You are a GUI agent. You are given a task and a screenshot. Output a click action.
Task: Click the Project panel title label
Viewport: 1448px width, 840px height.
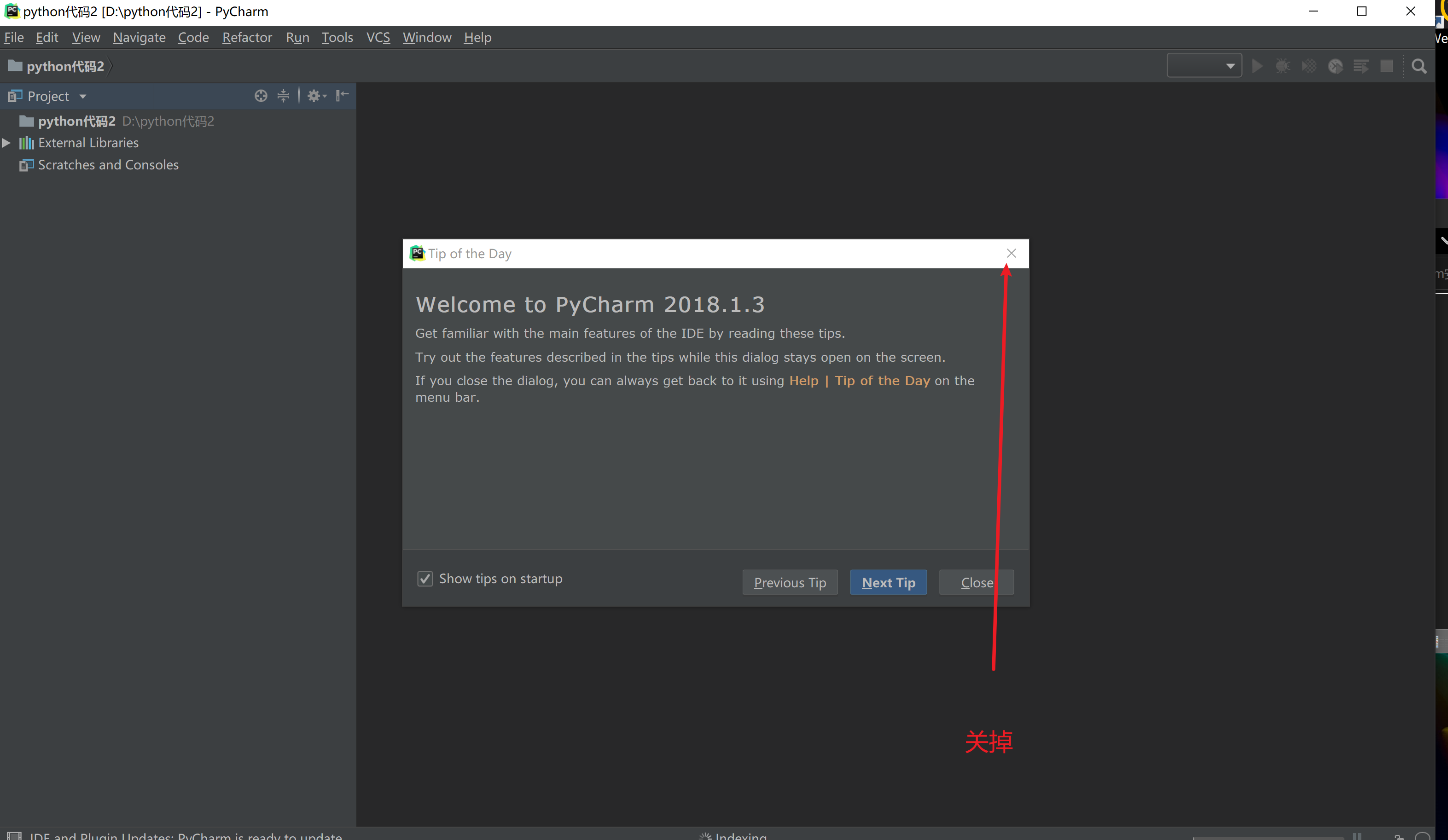tap(48, 96)
